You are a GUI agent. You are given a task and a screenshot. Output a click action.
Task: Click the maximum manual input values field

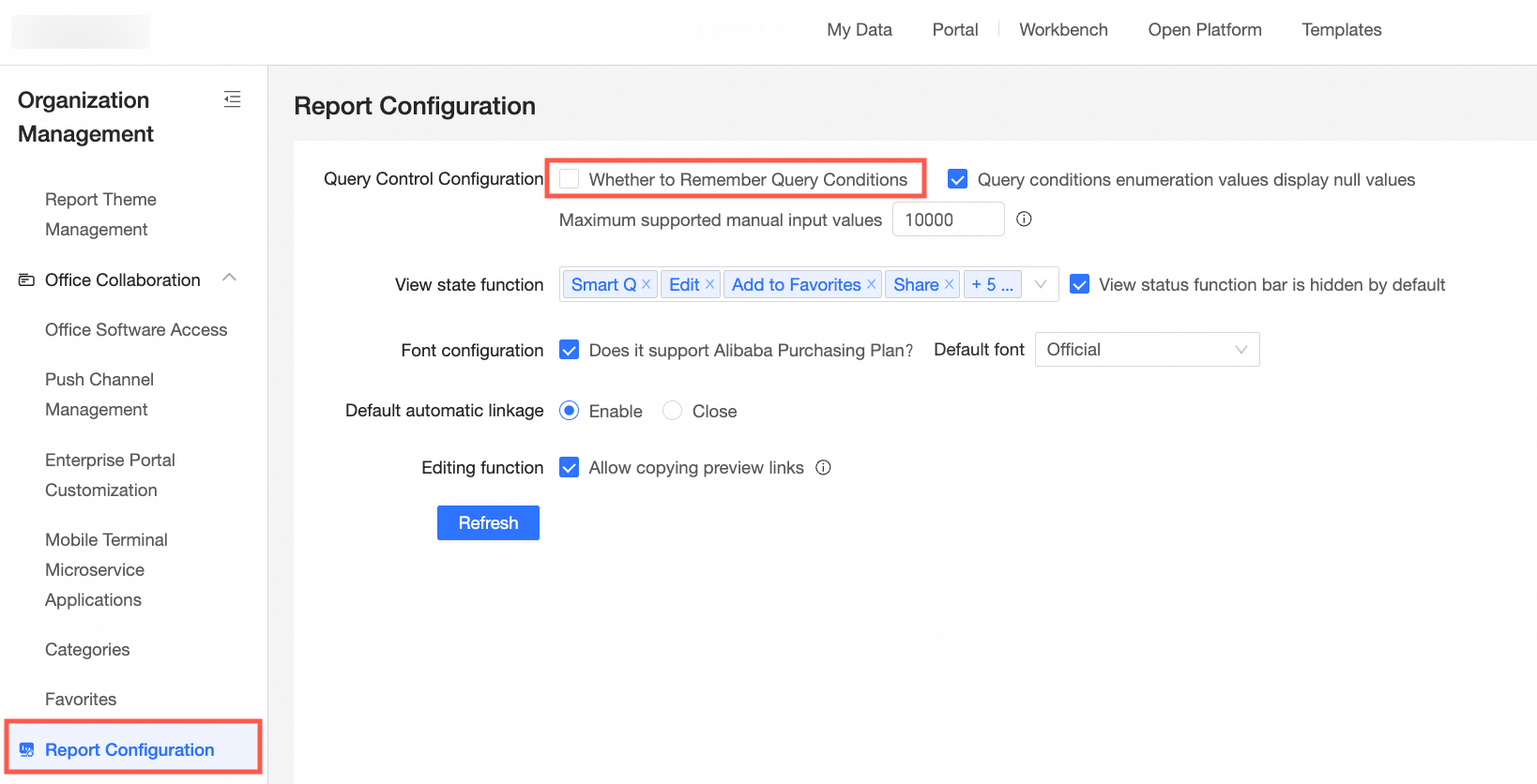point(948,219)
